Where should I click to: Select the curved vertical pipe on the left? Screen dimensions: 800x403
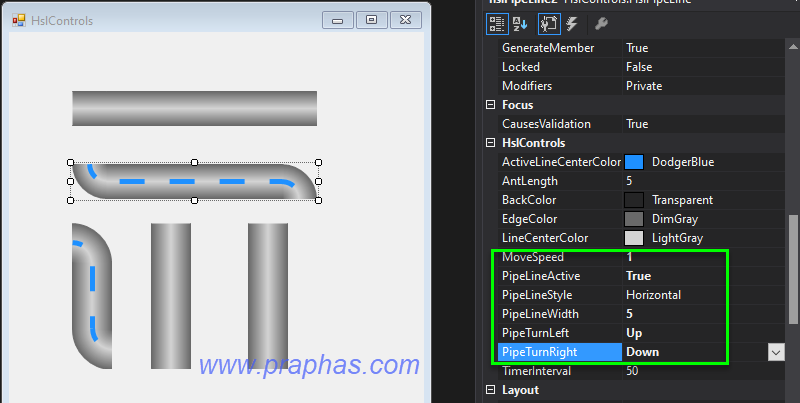(x=92, y=296)
